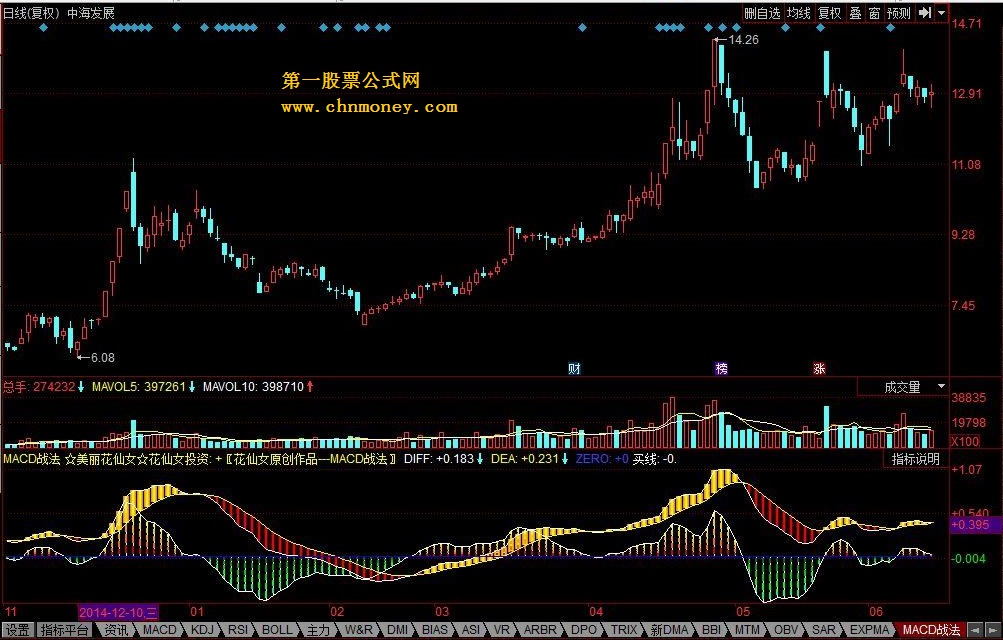1003x640 pixels.
Task: Toggle 均线 moving average lines
Action: 799,13
